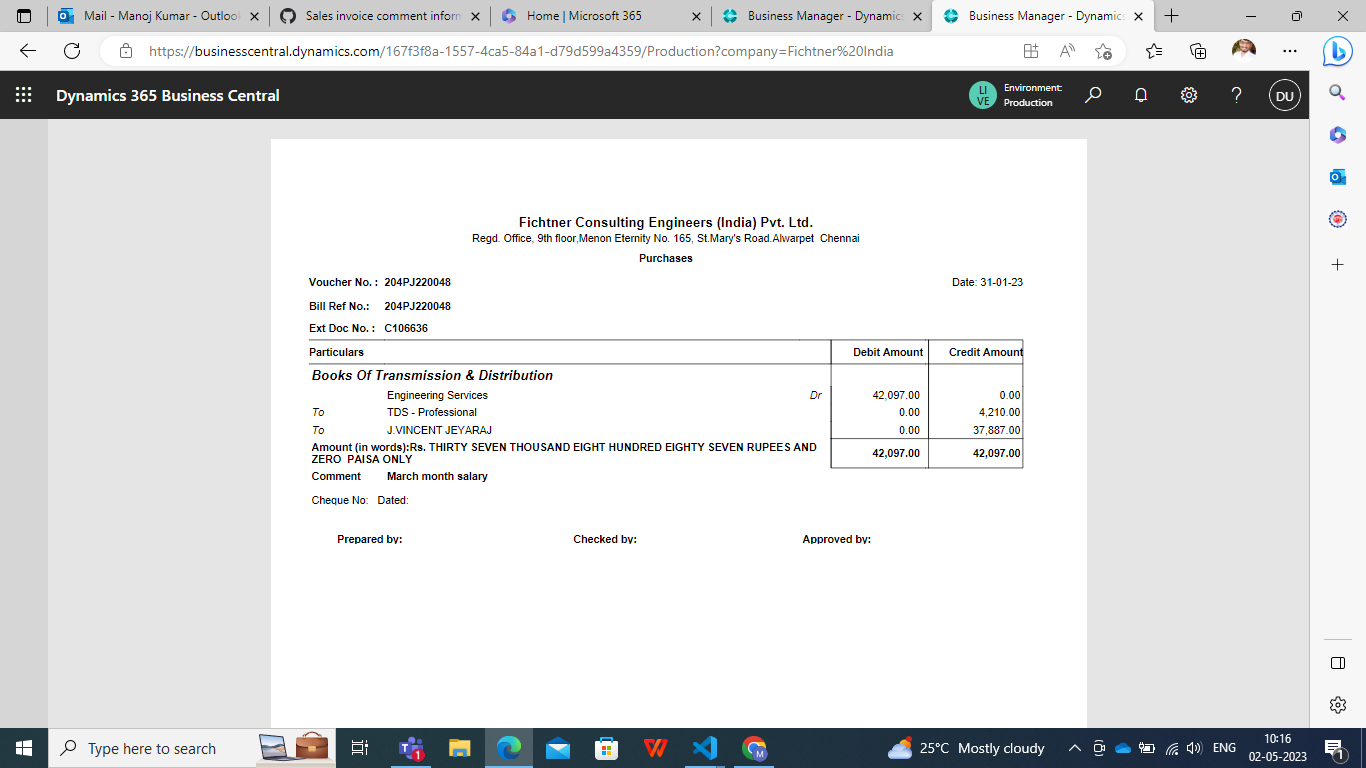
Task: Open the new Outlook mail app from taskbar
Action: (x=558, y=747)
